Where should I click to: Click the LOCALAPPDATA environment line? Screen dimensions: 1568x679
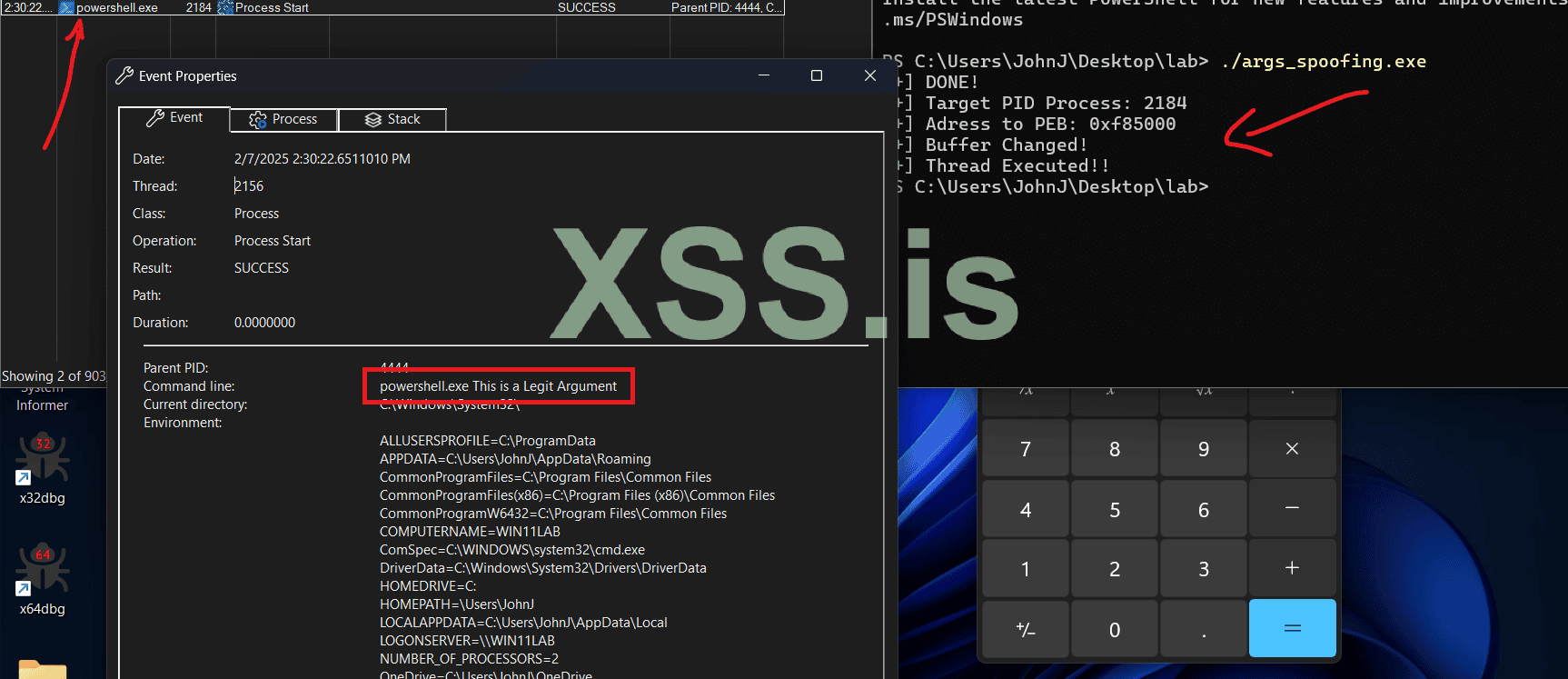[523, 623]
